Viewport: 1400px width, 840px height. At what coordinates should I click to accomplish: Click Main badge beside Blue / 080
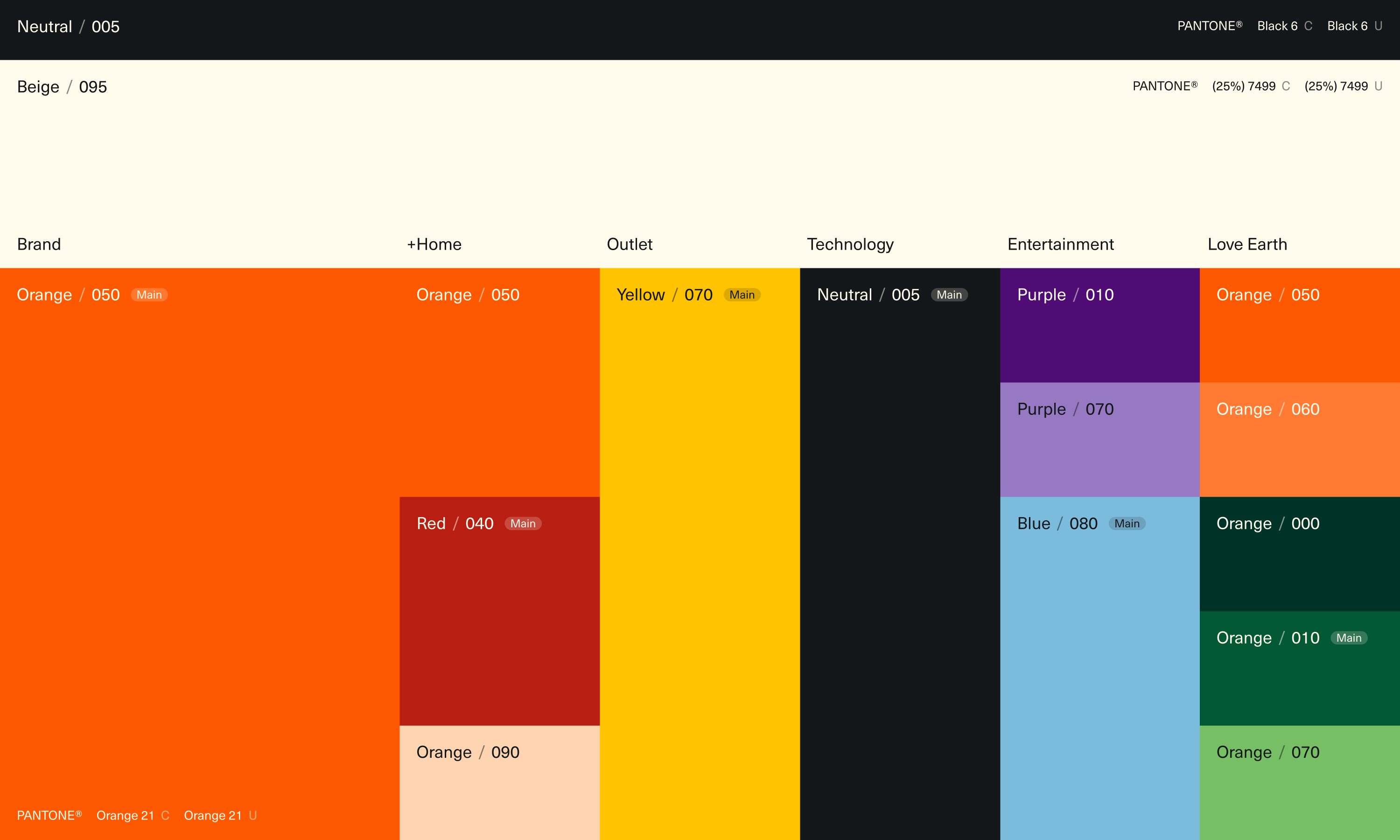[1127, 524]
